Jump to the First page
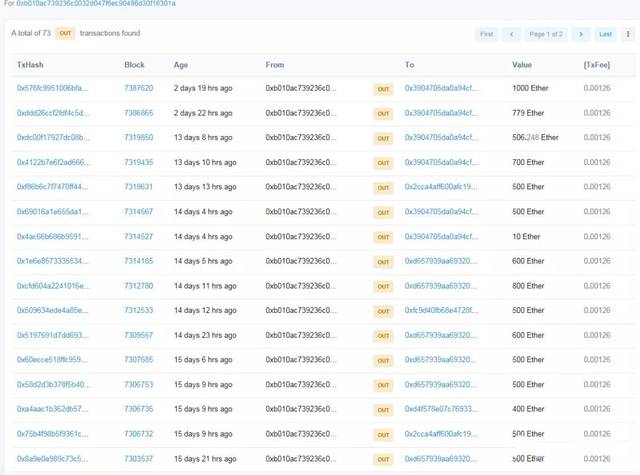The width and height of the screenshot is (640, 475). tap(486, 34)
